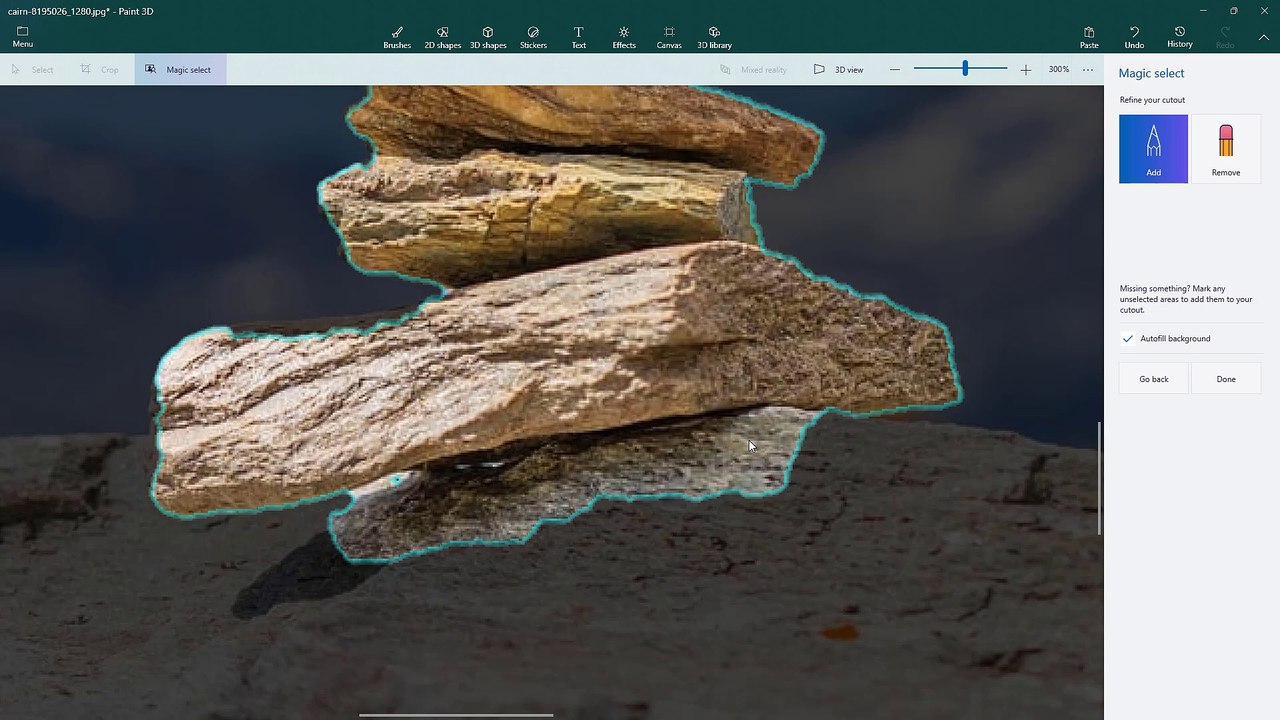Click the vertical canvas scrollbar
The height and width of the screenshot is (720, 1280).
(x=1099, y=478)
